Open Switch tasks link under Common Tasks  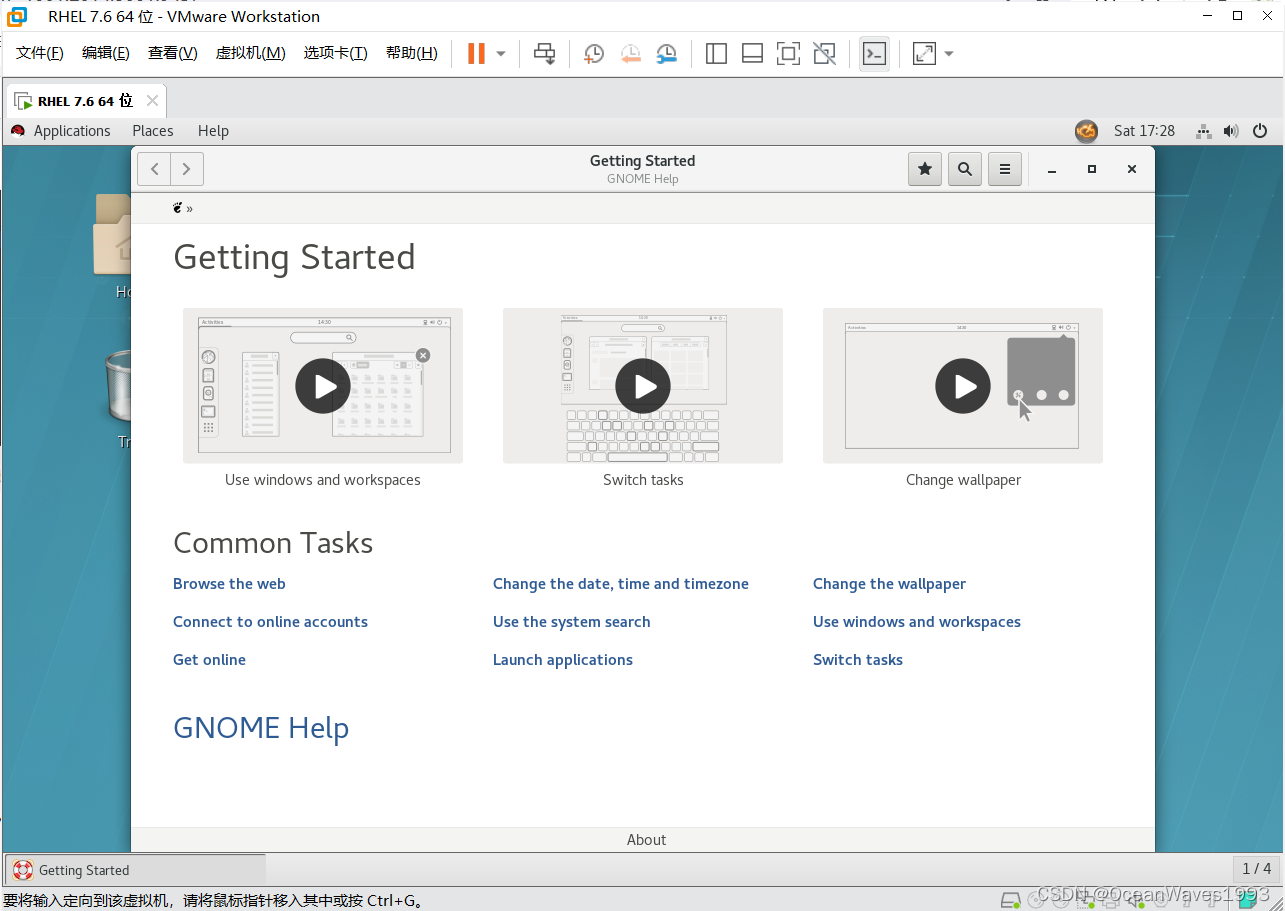[858, 660]
